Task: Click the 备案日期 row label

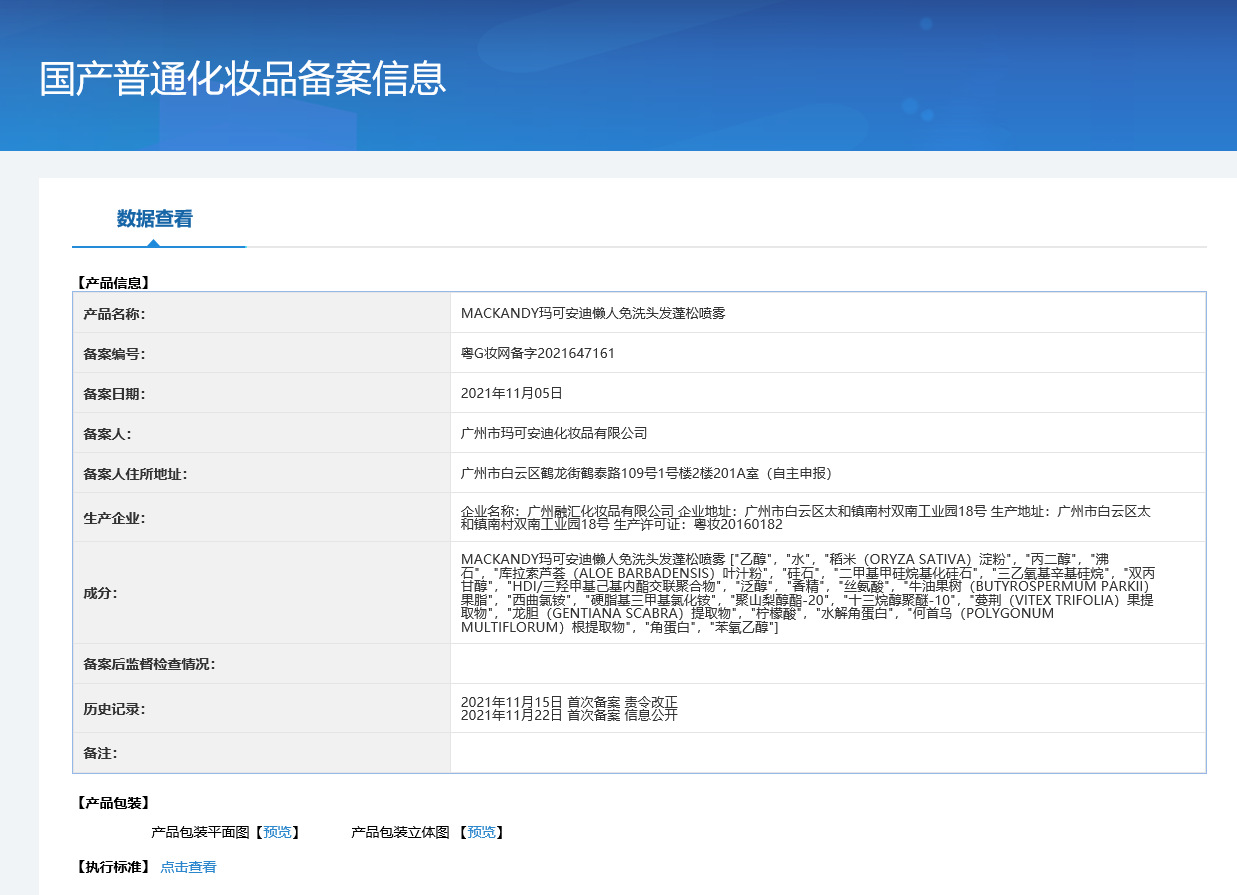Action: pyautogui.click(x=114, y=394)
